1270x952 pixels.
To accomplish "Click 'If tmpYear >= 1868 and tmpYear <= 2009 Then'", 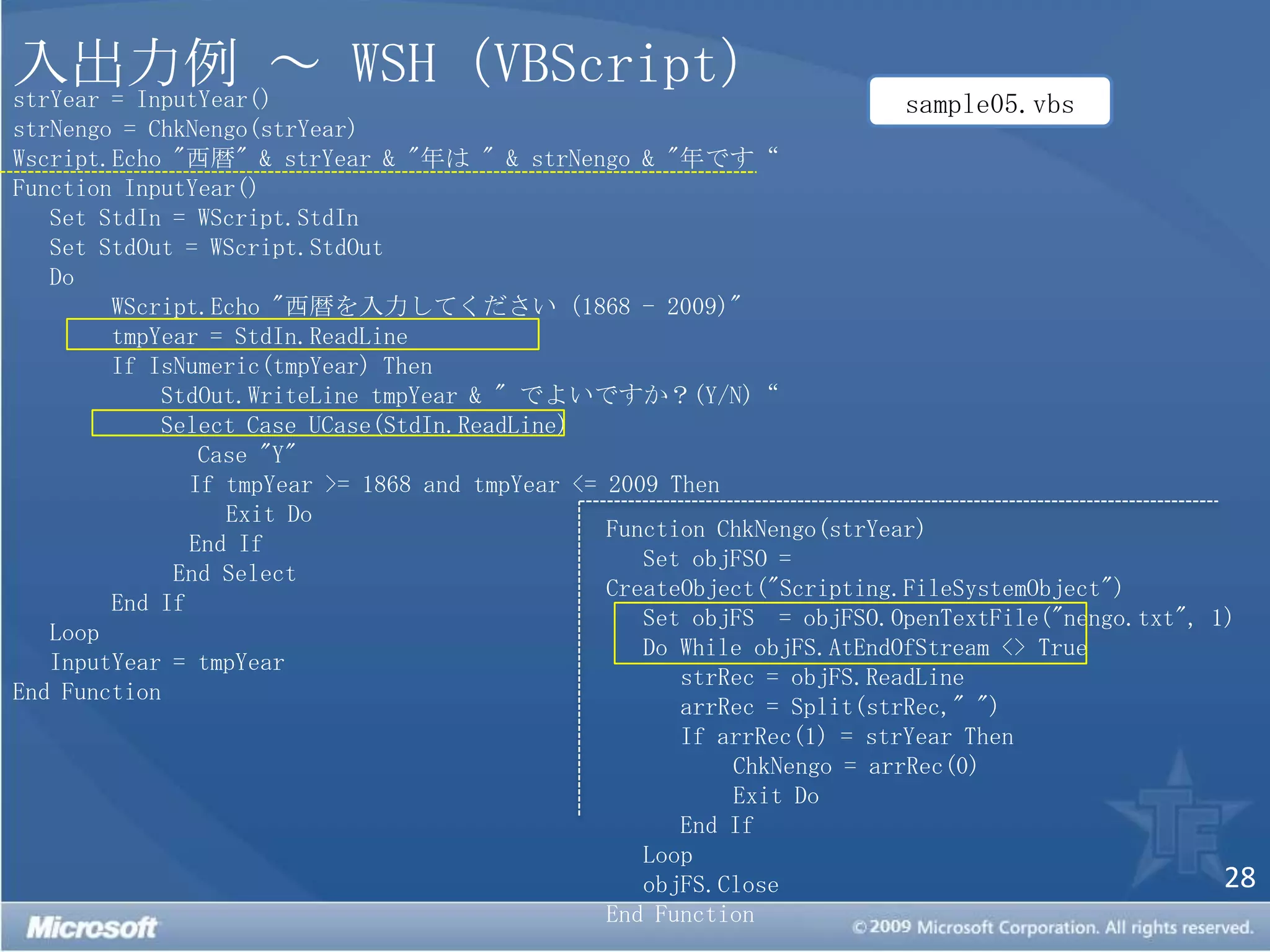I will pyautogui.click(x=455, y=484).
